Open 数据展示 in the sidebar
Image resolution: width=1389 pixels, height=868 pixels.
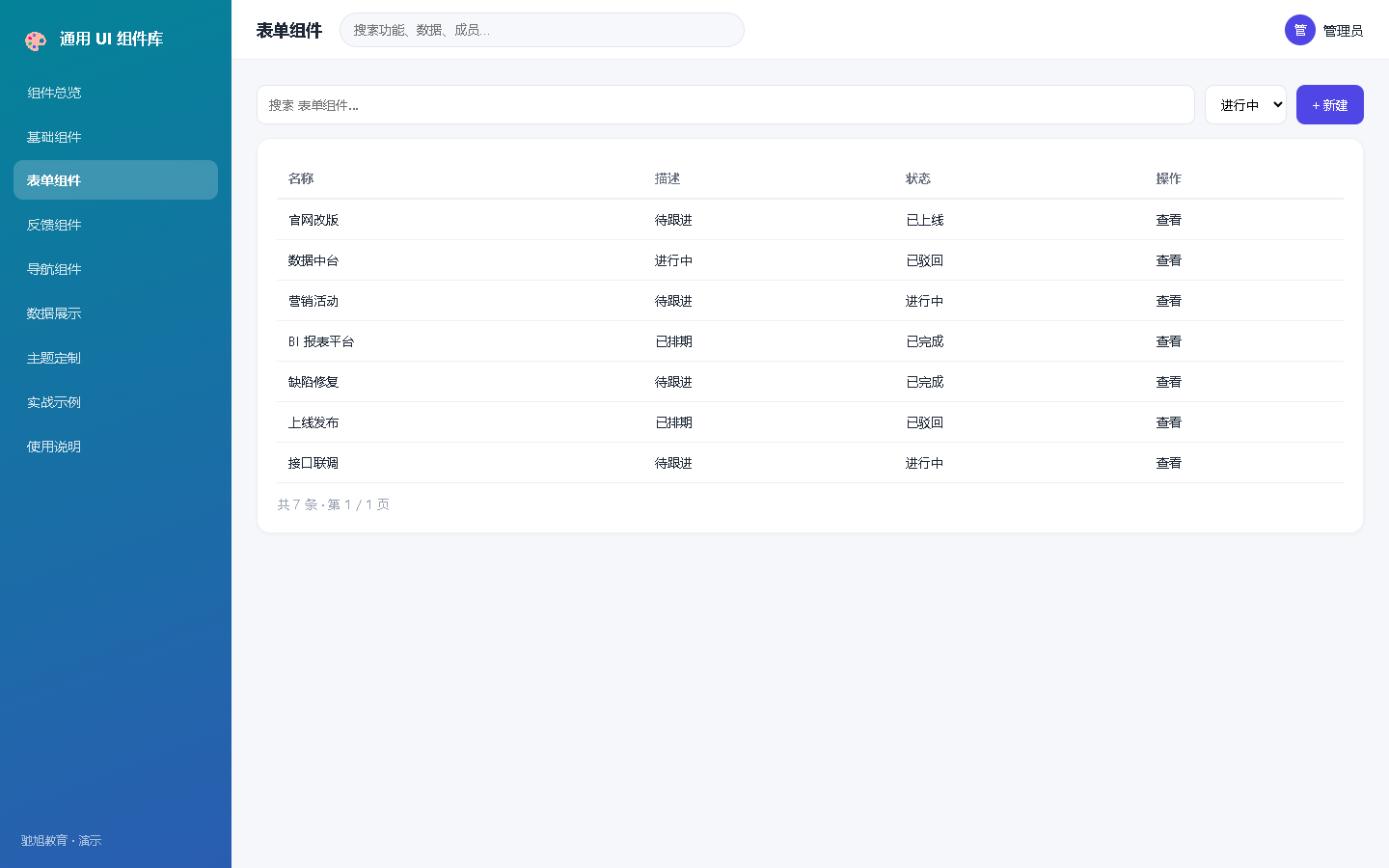116,313
